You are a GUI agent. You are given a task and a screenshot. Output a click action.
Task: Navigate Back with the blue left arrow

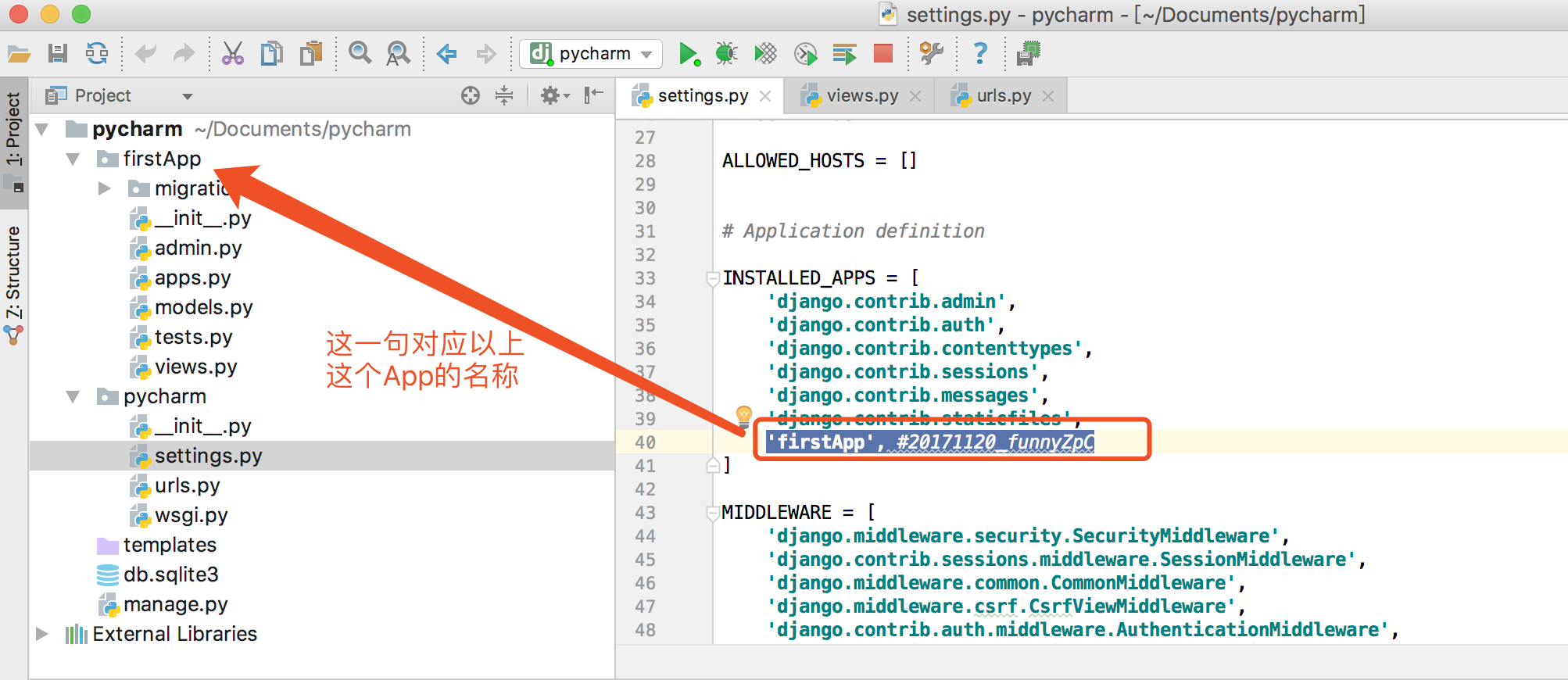tap(446, 54)
